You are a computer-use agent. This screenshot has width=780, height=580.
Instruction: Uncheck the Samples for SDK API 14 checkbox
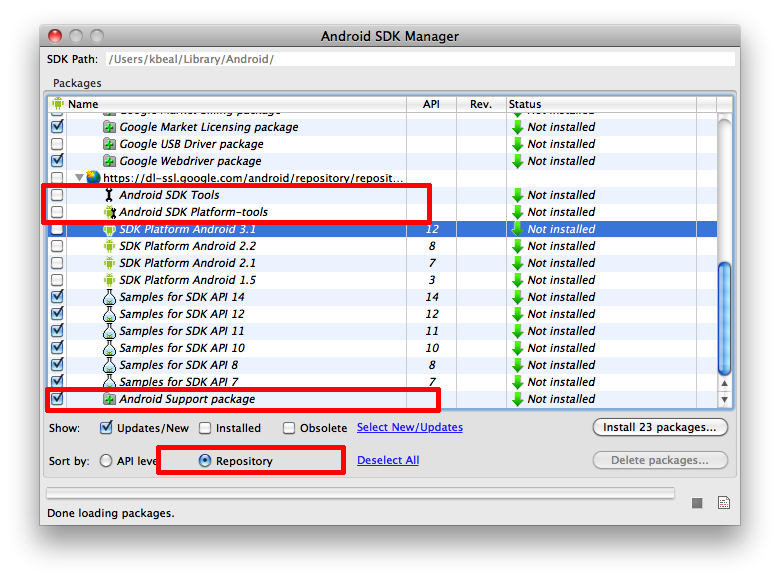point(57,296)
